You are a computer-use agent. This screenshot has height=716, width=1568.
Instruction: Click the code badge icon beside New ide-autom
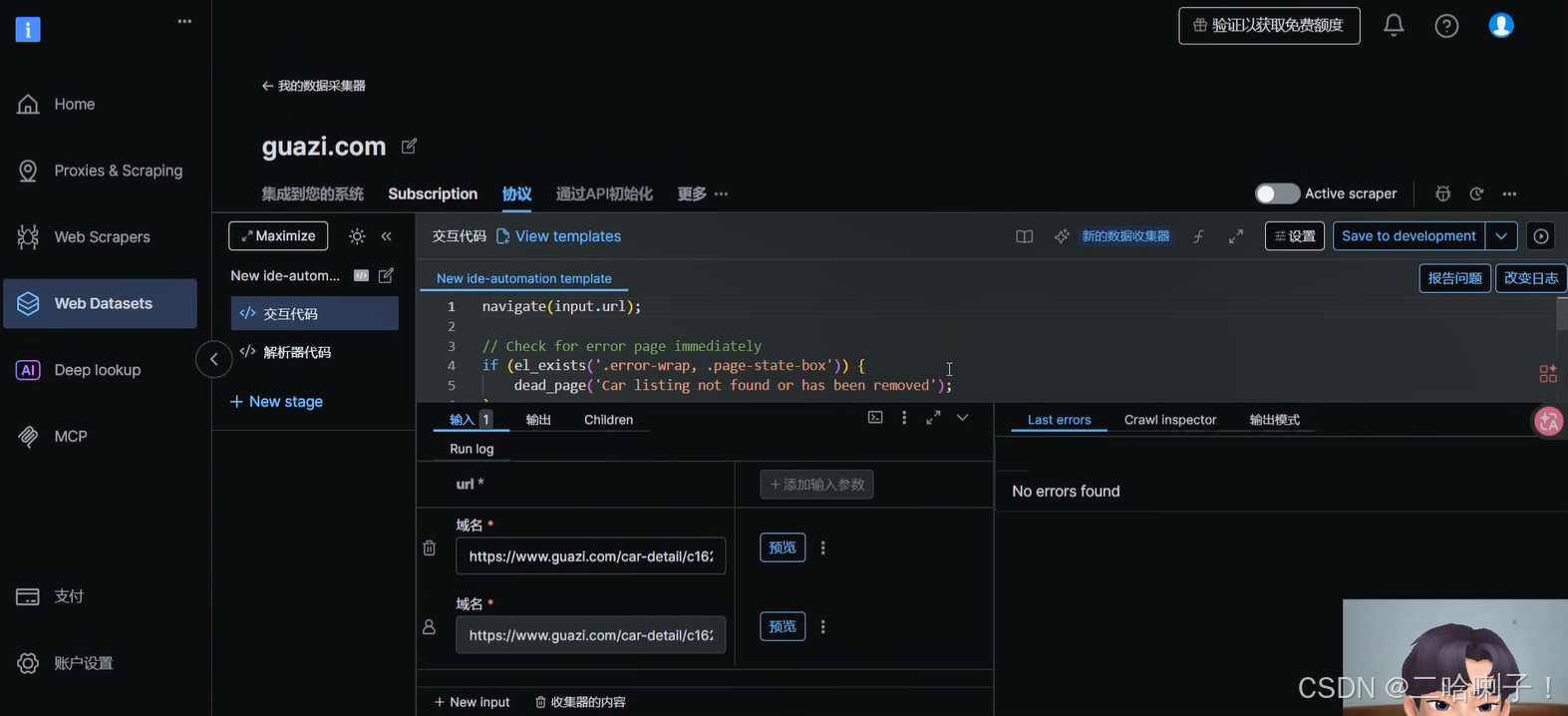[362, 275]
